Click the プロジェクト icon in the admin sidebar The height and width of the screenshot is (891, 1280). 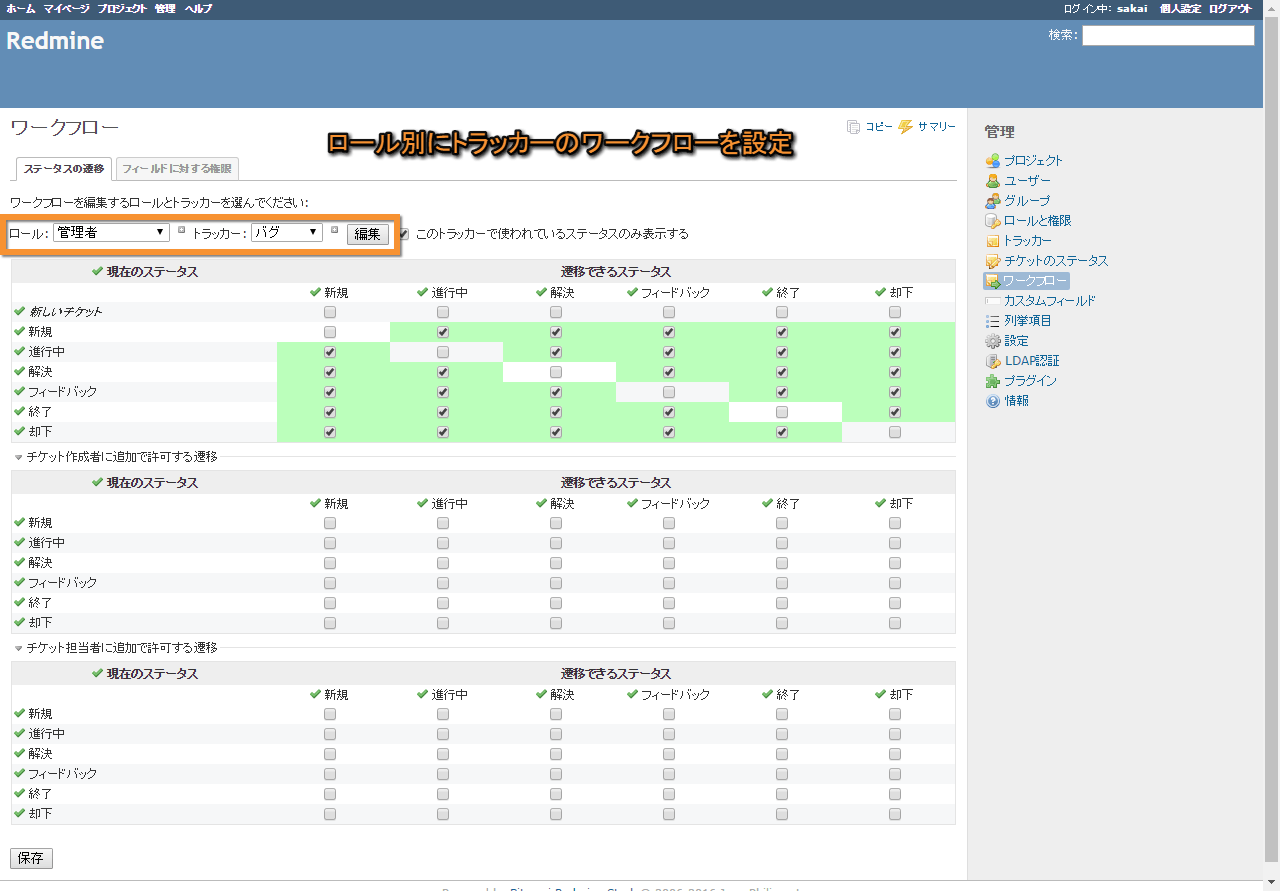tap(992, 161)
